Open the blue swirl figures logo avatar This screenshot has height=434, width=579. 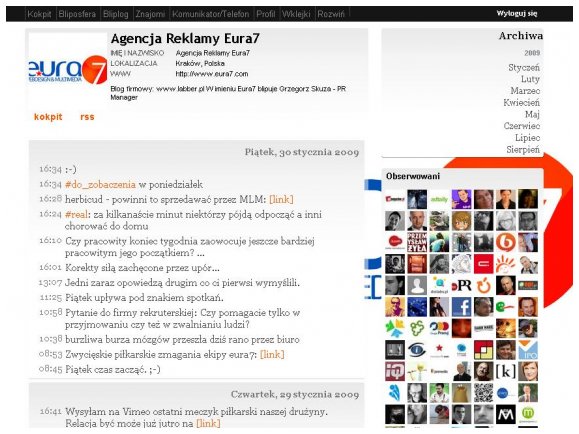click(x=395, y=393)
